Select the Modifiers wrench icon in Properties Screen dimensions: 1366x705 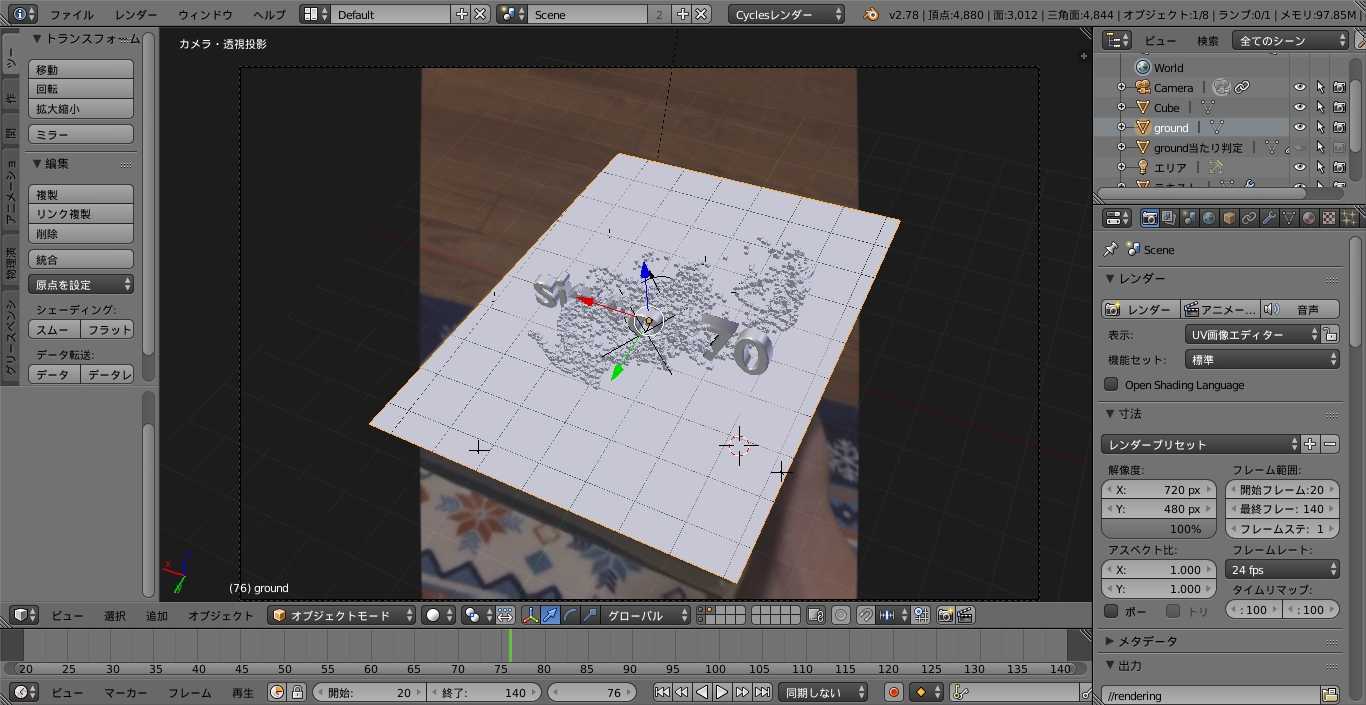(x=1270, y=217)
